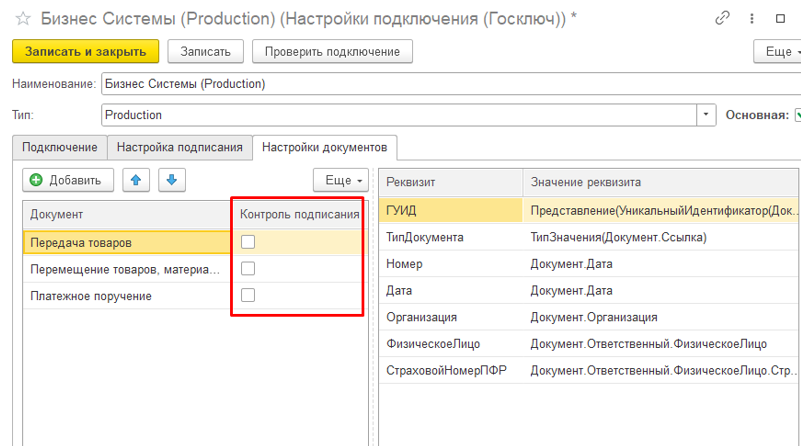Click the "Тип" field containing Production

tap(399, 115)
